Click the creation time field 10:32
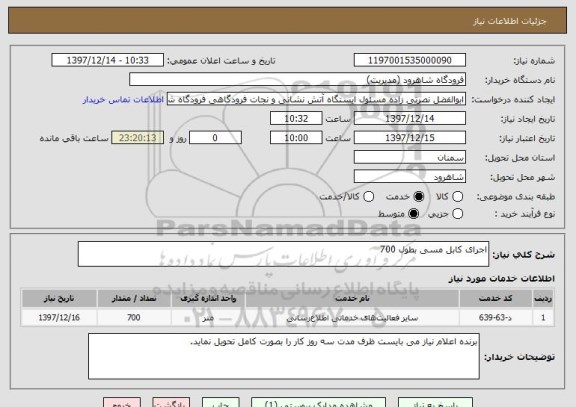This screenshot has width=576, height=407. (x=296, y=119)
